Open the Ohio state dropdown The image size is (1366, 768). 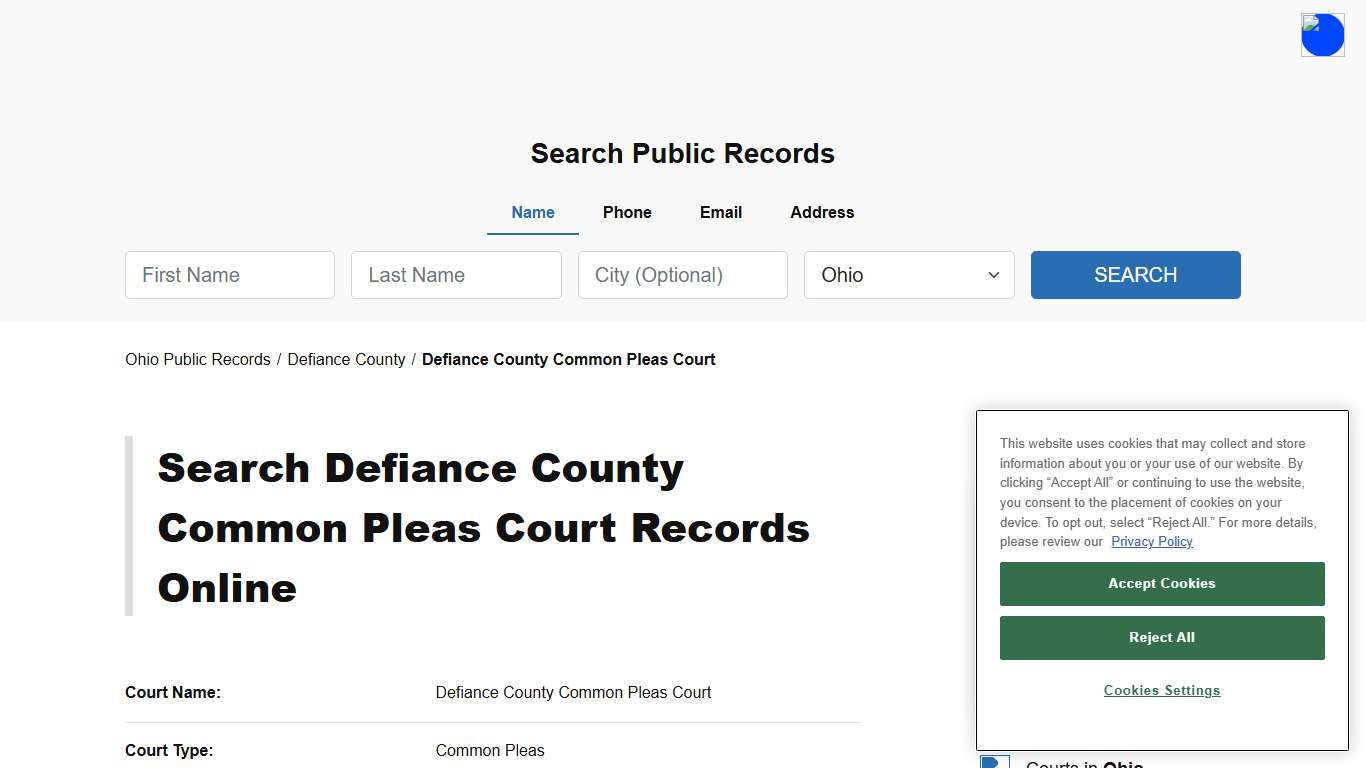(908, 275)
